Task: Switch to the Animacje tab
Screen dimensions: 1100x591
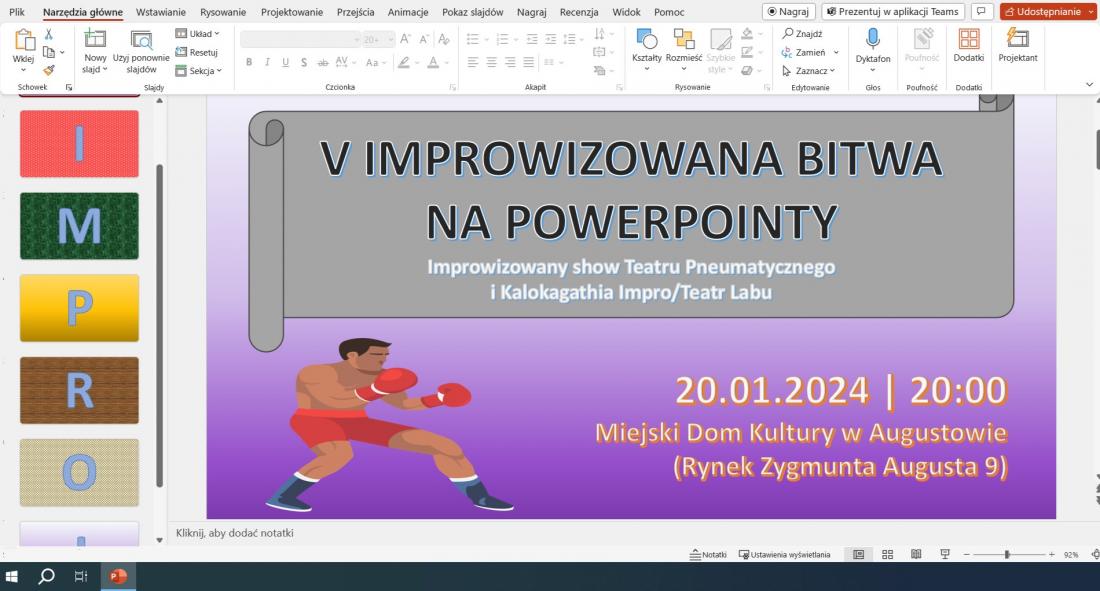Action: coord(408,12)
